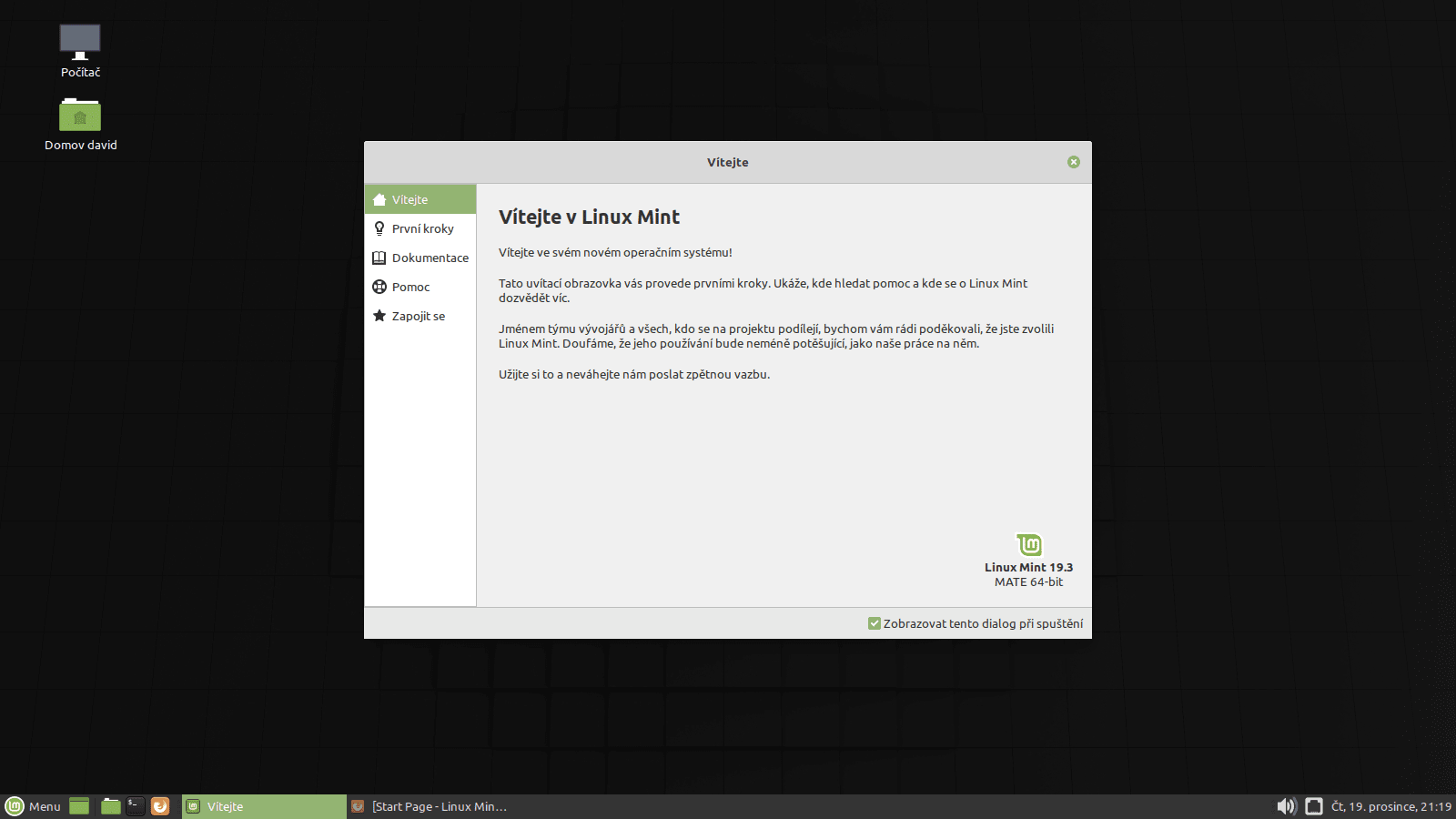The width and height of the screenshot is (1456, 819).
Task: Open the volume control in system tray
Action: coord(1287,806)
